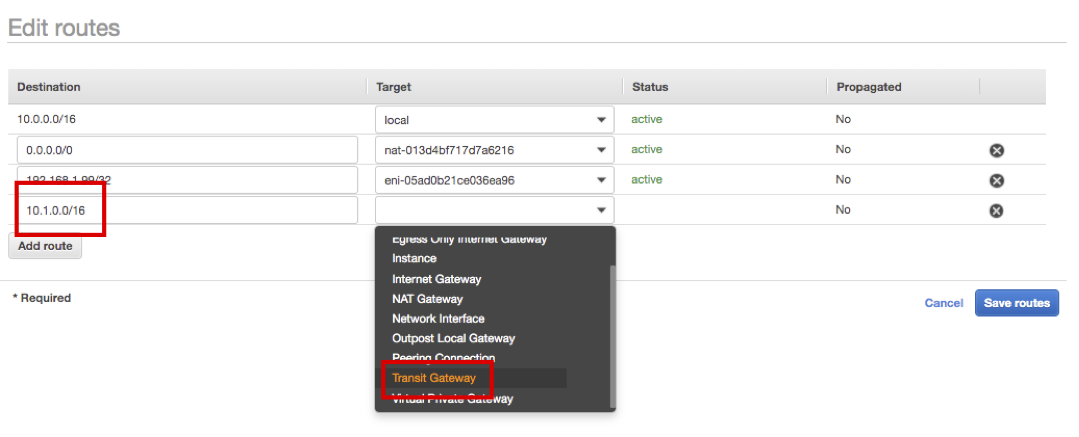This screenshot has width=1079, height=437.
Task: Select Instance as route target
Action: [x=414, y=259]
